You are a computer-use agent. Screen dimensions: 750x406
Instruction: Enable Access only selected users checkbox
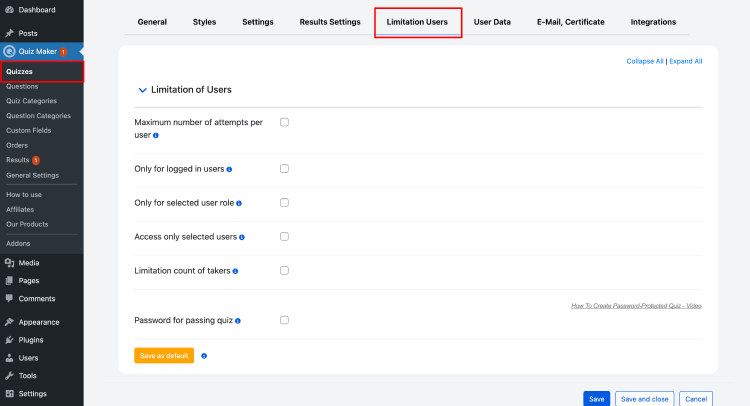tap(284, 236)
